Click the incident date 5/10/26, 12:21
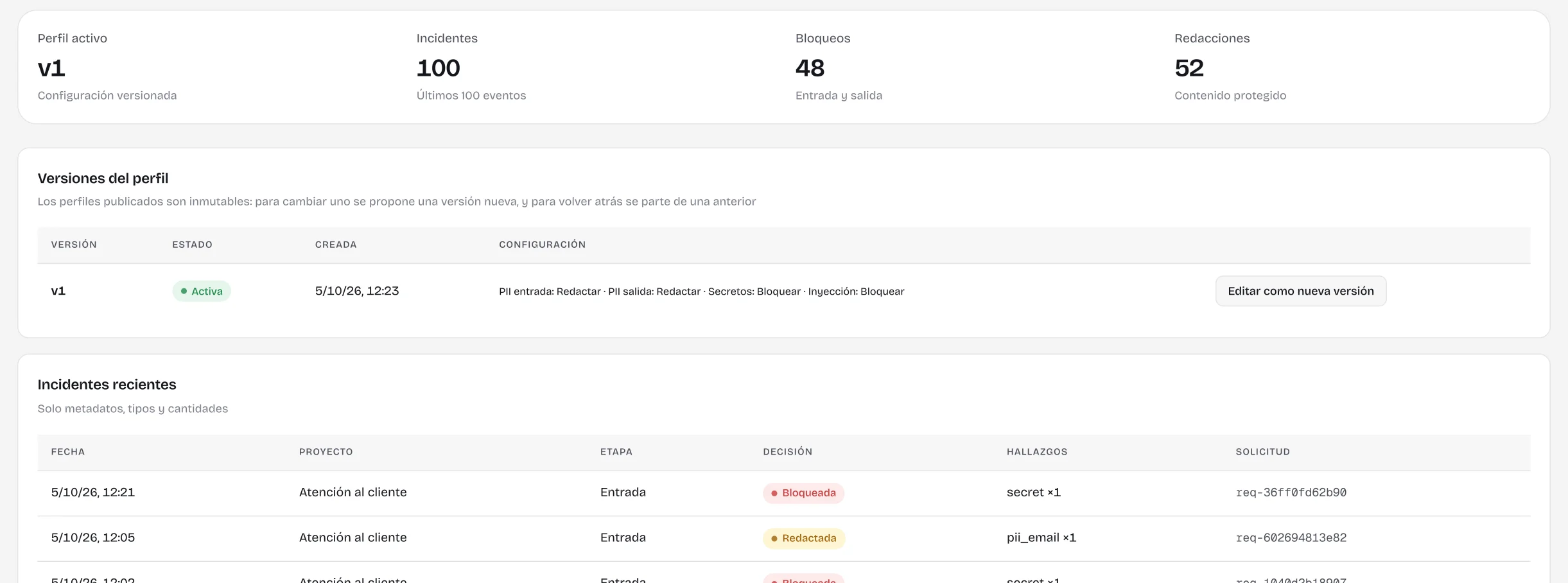This screenshot has height=583, width=1568. pos(93,492)
